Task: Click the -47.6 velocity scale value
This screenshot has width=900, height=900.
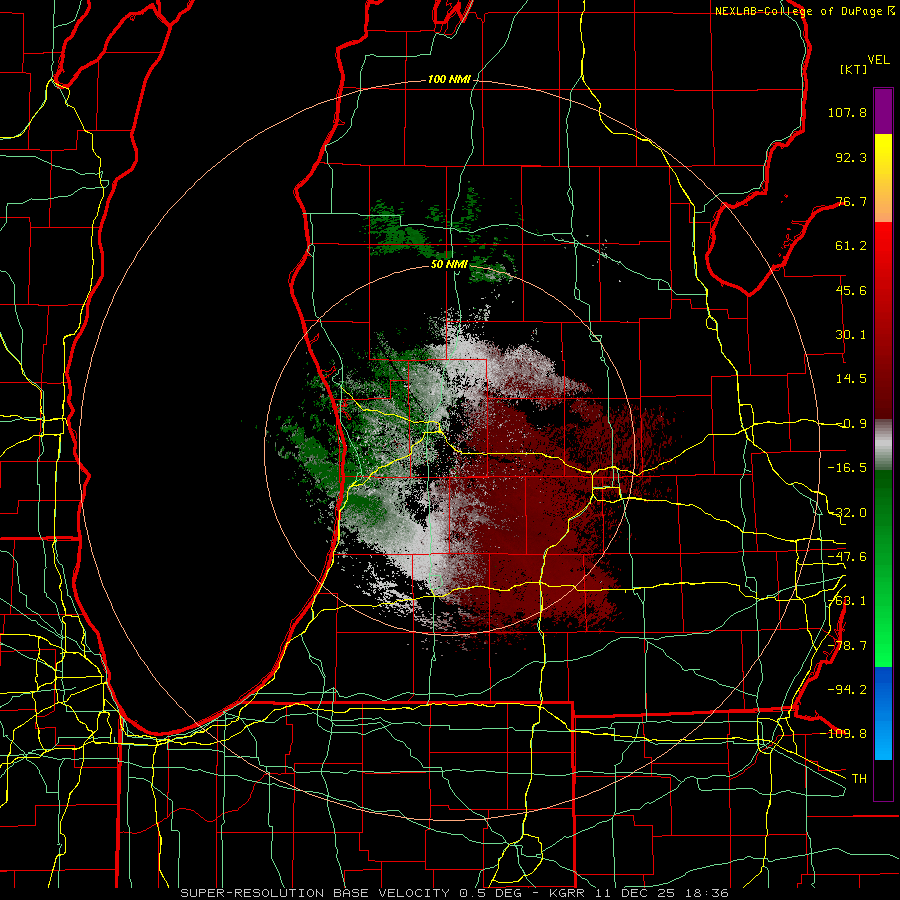Action: [x=847, y=557]
